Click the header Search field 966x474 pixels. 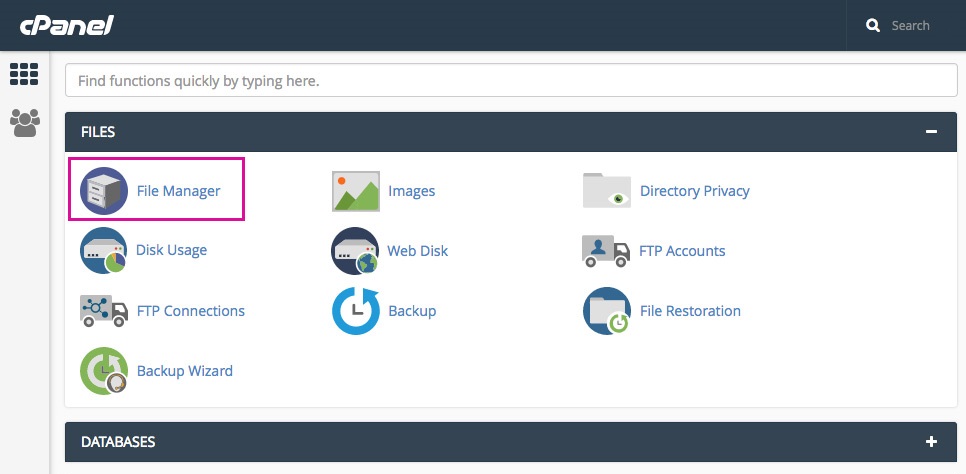click(x=911, y=25)
